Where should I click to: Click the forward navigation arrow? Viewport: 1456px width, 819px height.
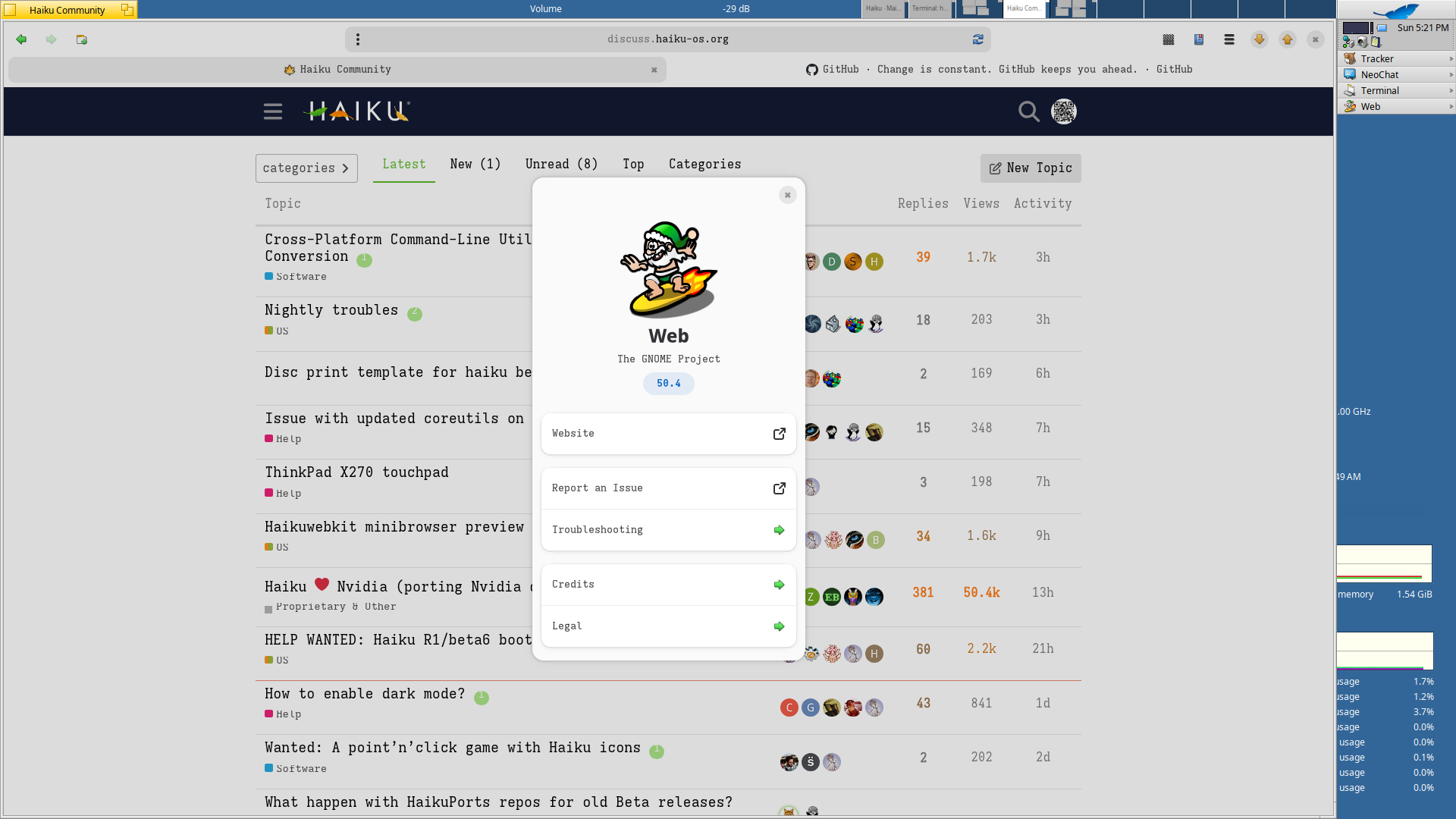(x=51, y=39)
